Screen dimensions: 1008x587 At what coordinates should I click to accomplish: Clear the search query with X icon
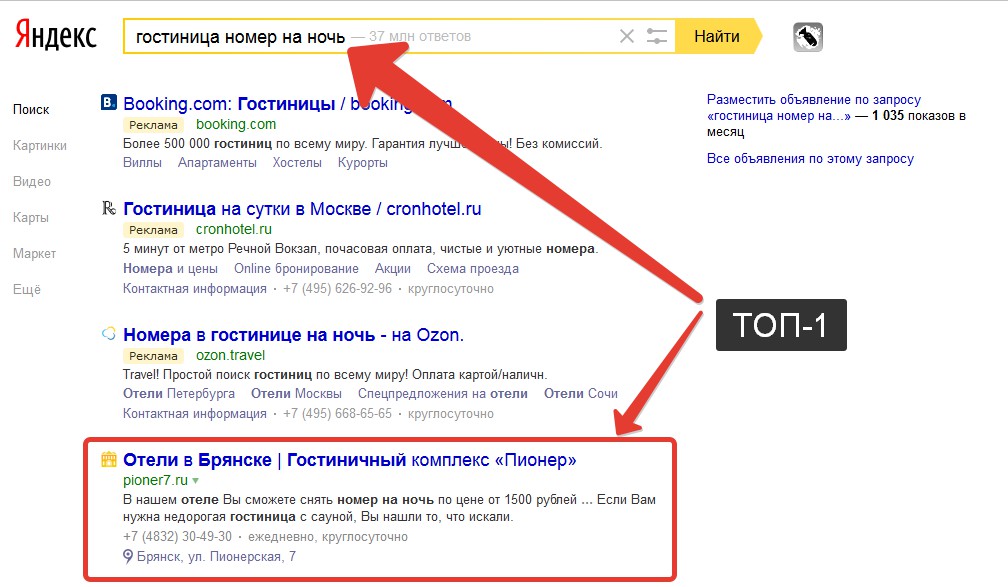tap(627, 37)
